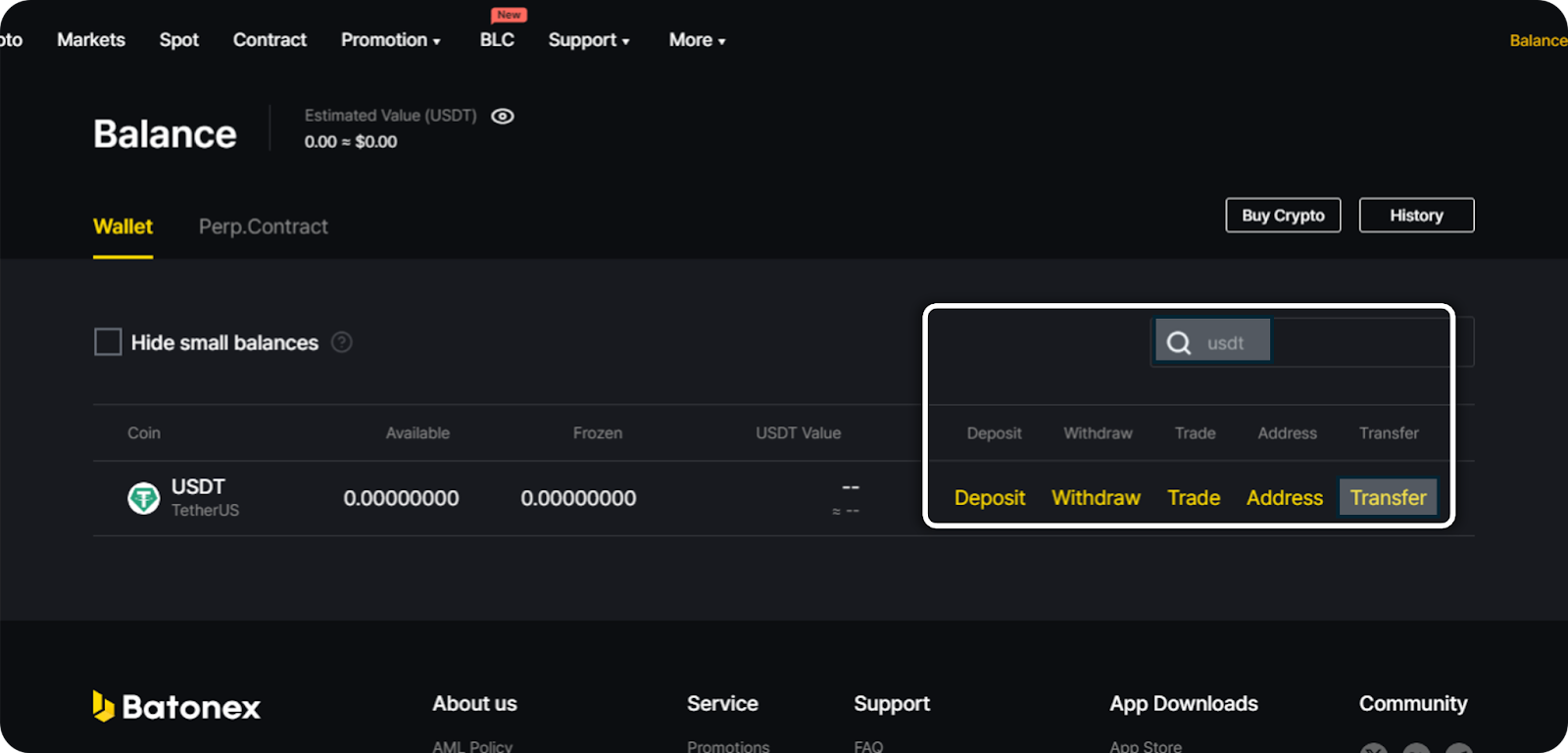This screenshot has height=753, width=1568.
Task: Click Deposit link in USDT row
Action: click(x=990, y=498)
